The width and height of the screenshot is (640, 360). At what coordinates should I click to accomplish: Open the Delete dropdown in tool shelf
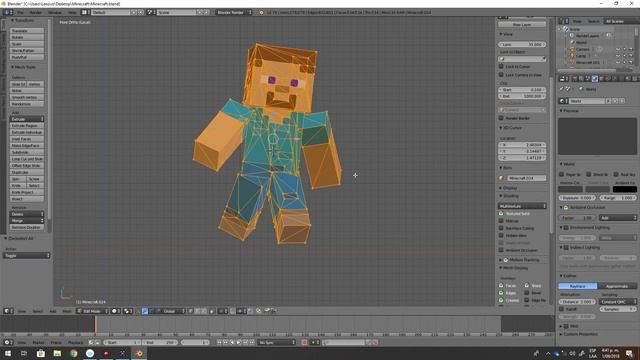pos(27,214)
